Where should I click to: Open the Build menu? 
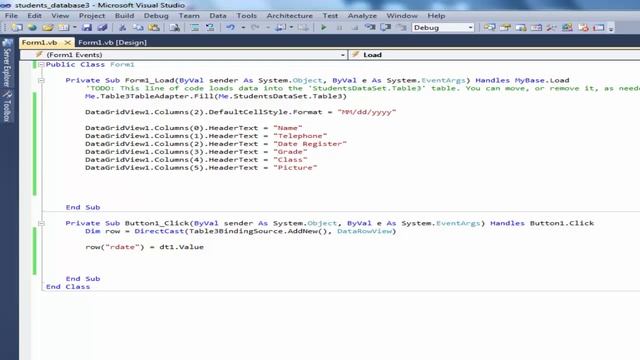click(124, 16)
